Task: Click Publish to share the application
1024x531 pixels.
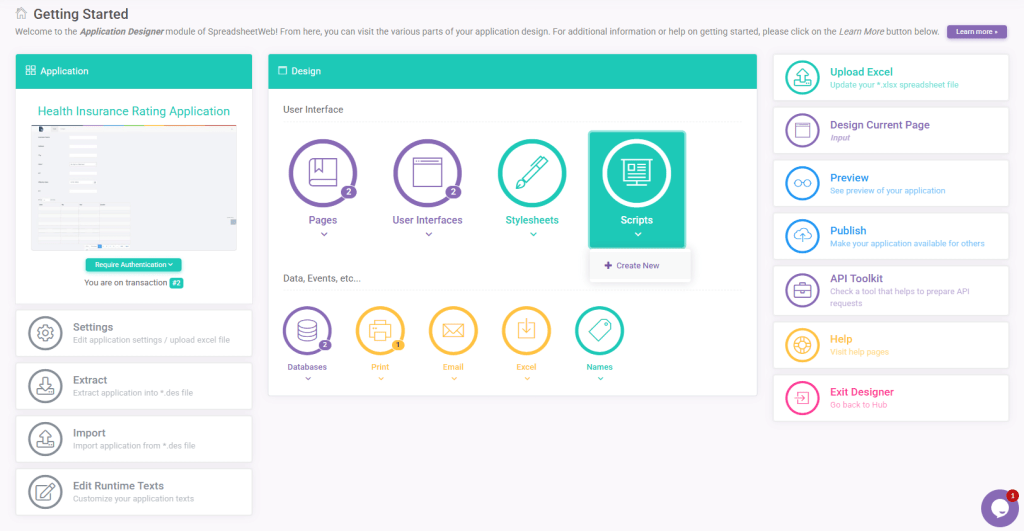Action: (848, 230)
